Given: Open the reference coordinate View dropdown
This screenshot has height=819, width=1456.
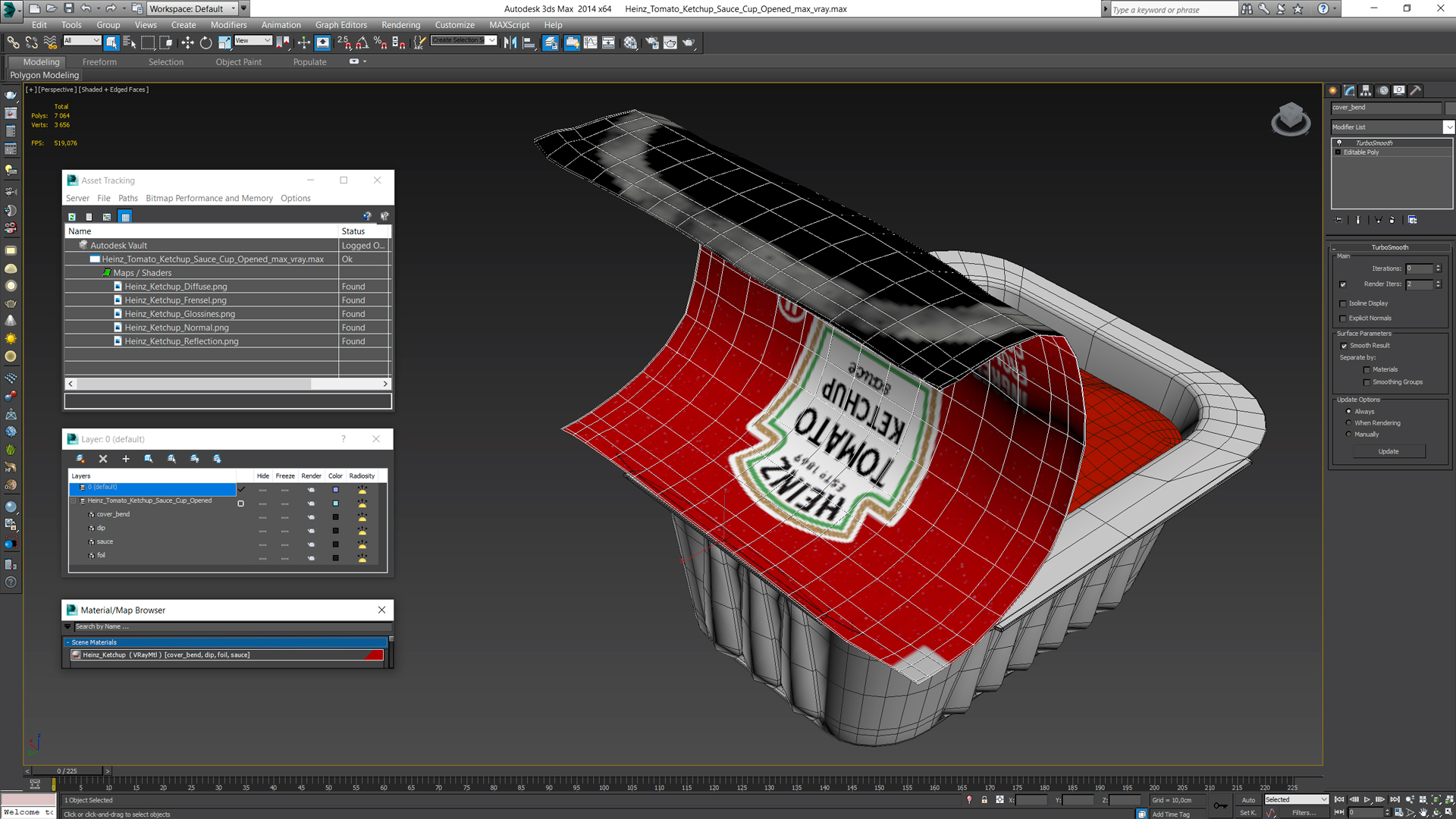Looking at the screenshot, I should click(253, 40).
